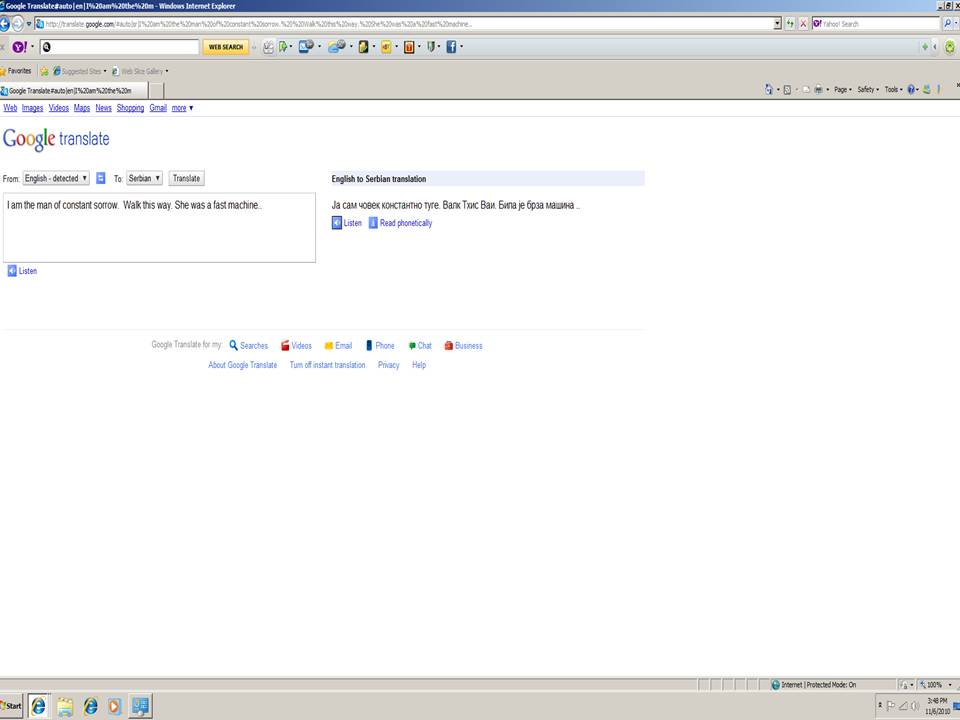Screen dimensions: 960x720
Task: Click the refresh arrows icon beside address bar
Action: (790, 24)
